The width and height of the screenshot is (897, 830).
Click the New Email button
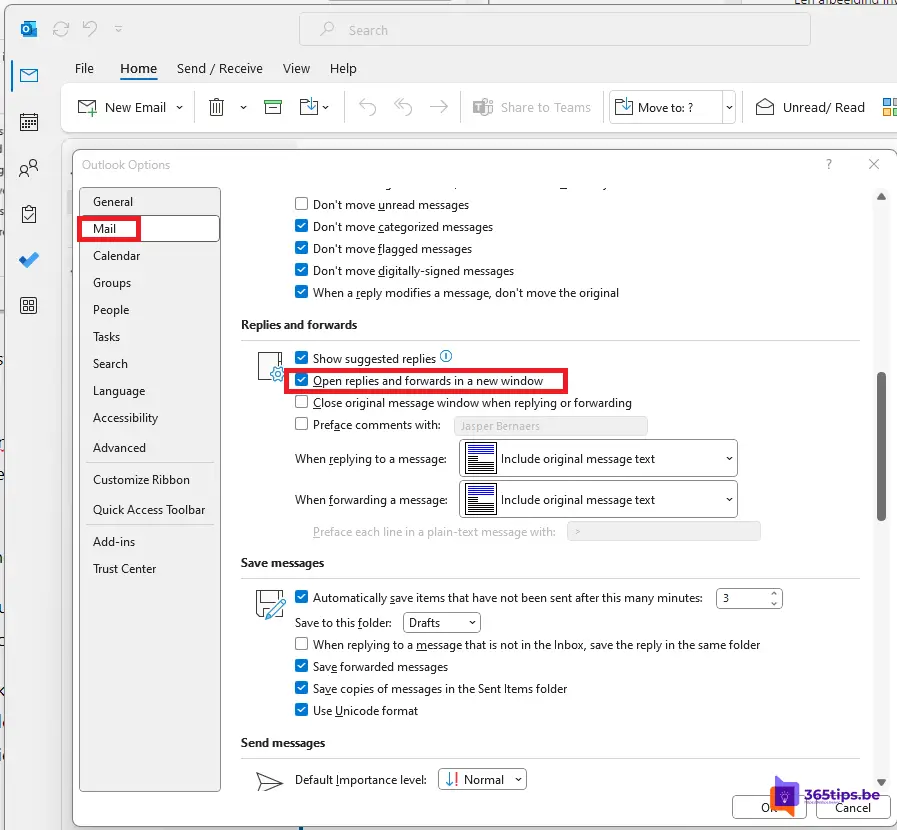130,107
